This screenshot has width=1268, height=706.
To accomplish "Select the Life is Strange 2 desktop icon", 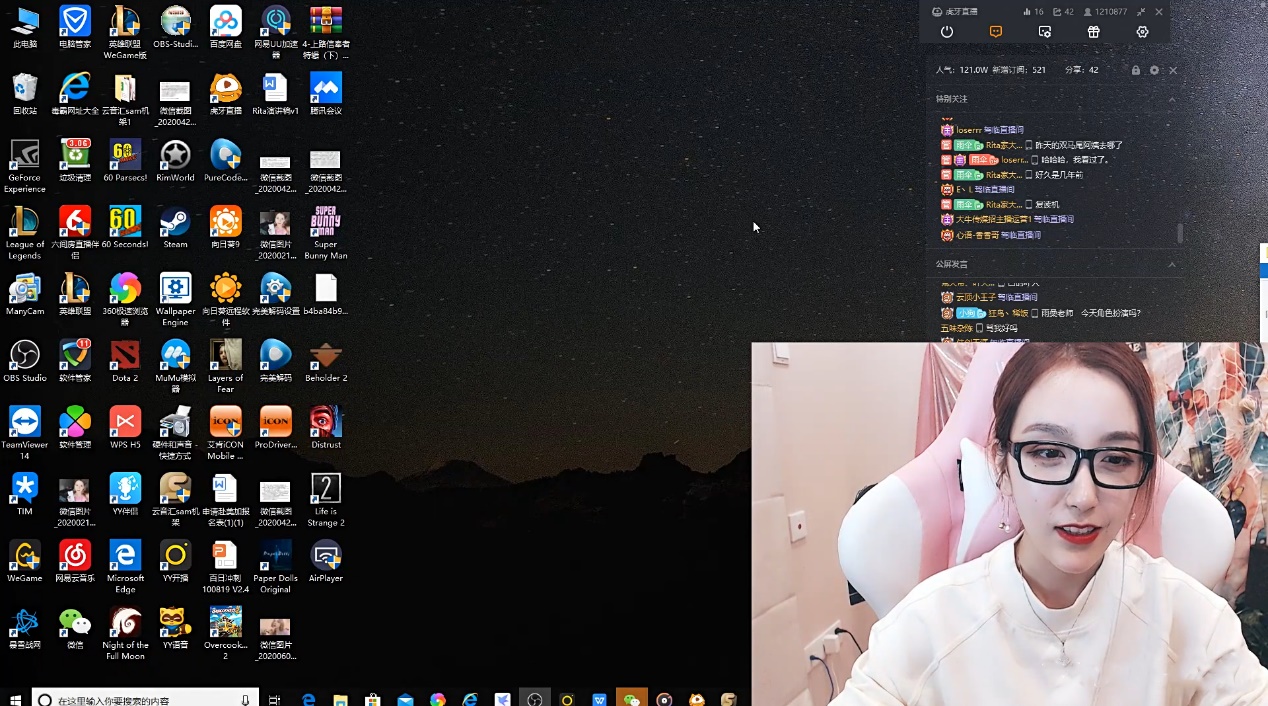I will tap(326, 500).
